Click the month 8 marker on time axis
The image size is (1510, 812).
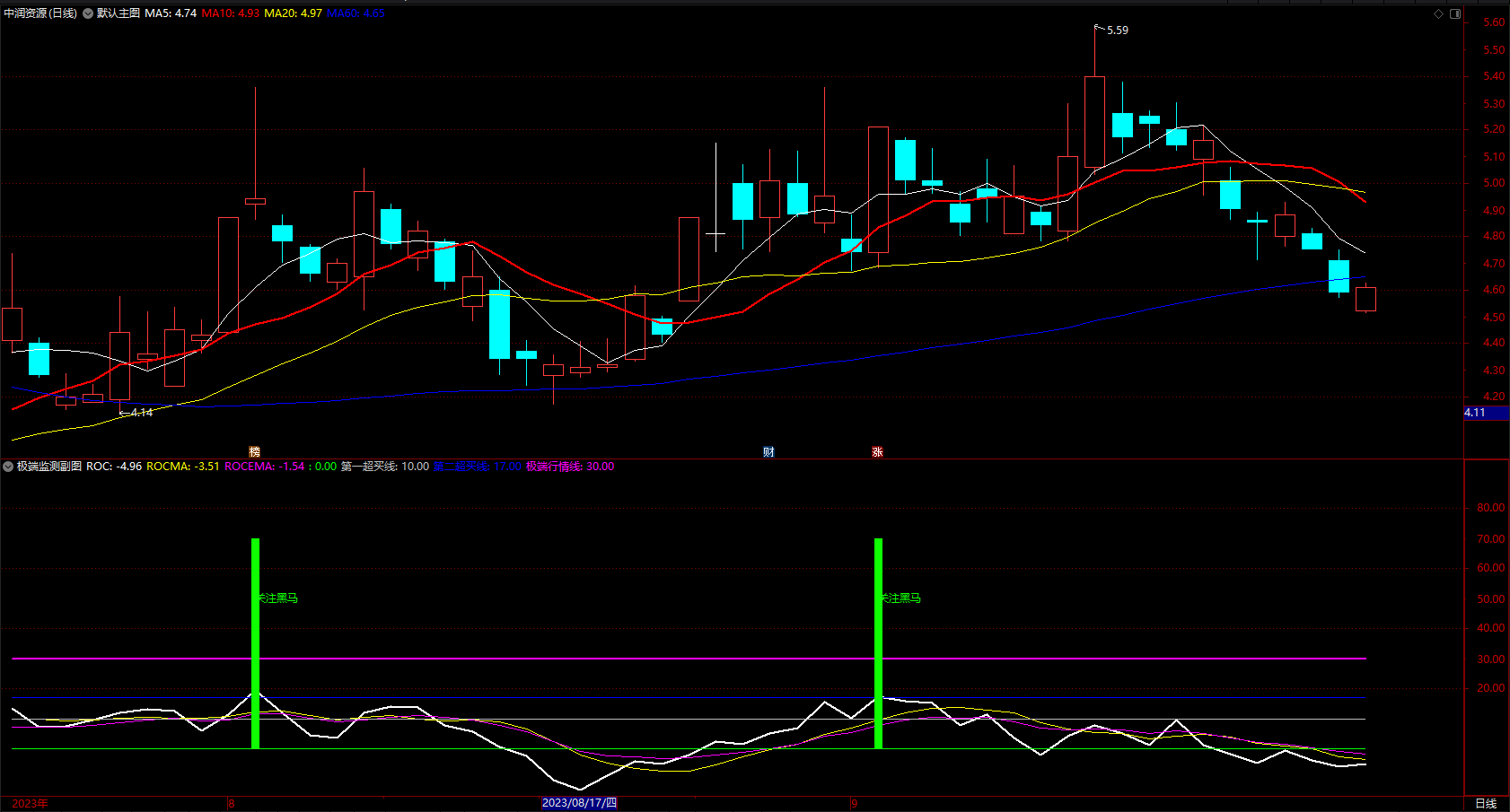pos(232,803)
